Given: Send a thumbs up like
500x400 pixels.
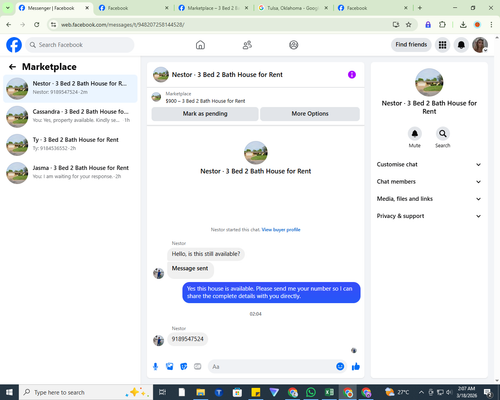Looking at the screenshot, I should (356, 367).
